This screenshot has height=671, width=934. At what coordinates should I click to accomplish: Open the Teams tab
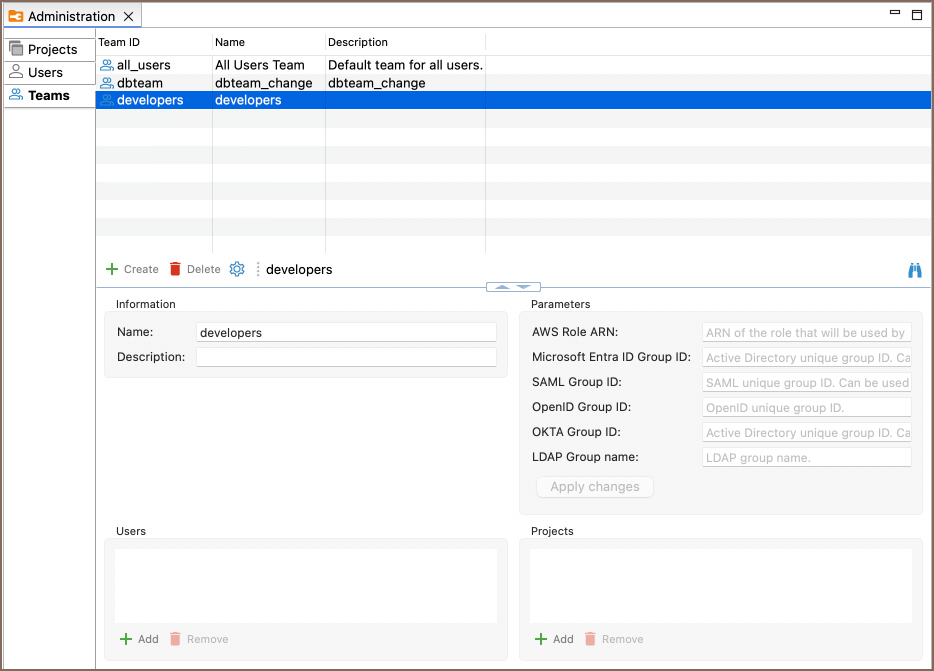[x=49, y=95]
